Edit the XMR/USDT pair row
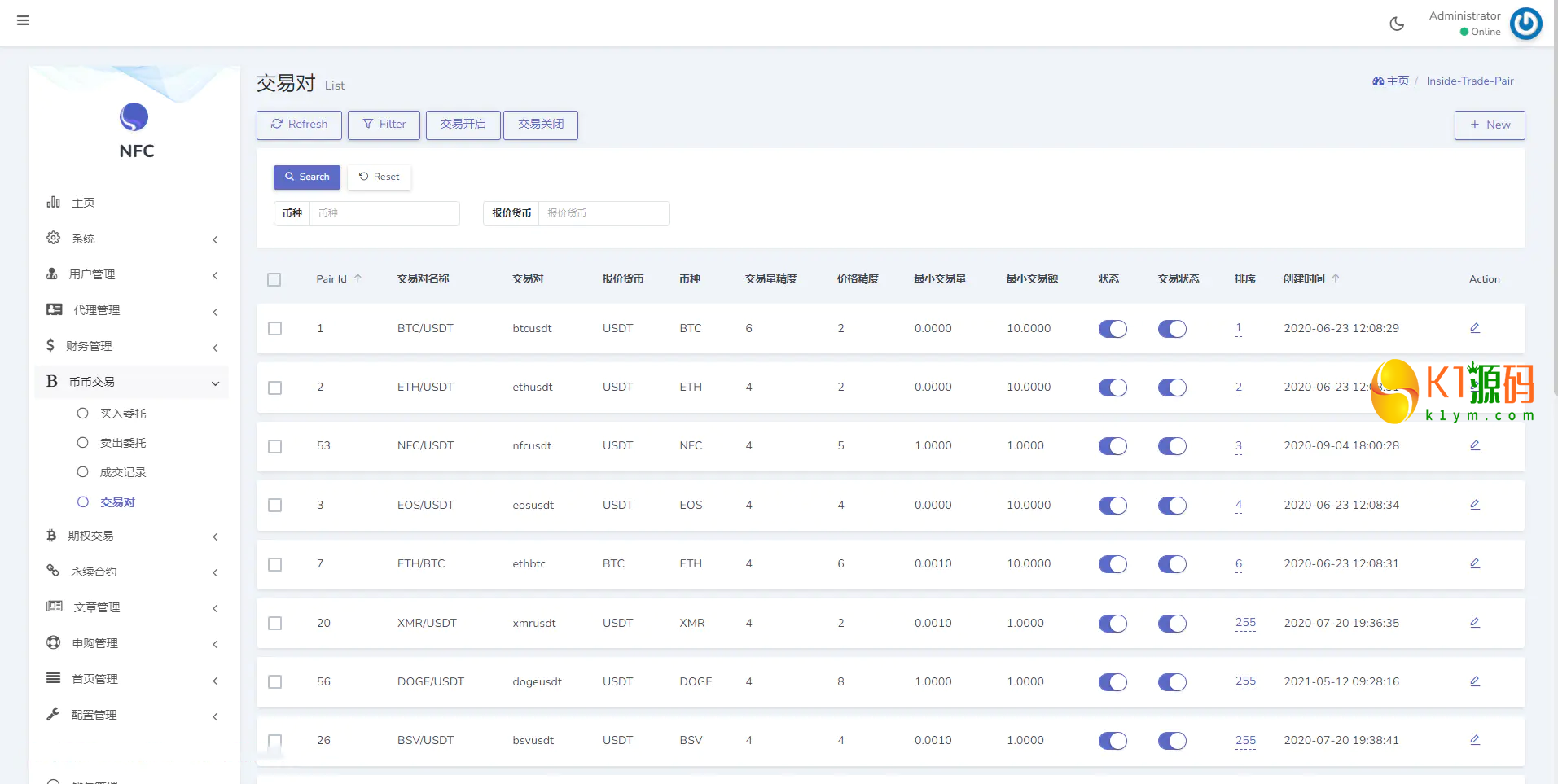Image resolution: width=1558 pixels, height=784 pixels. pyautogui.click(x=1475, y=623)
